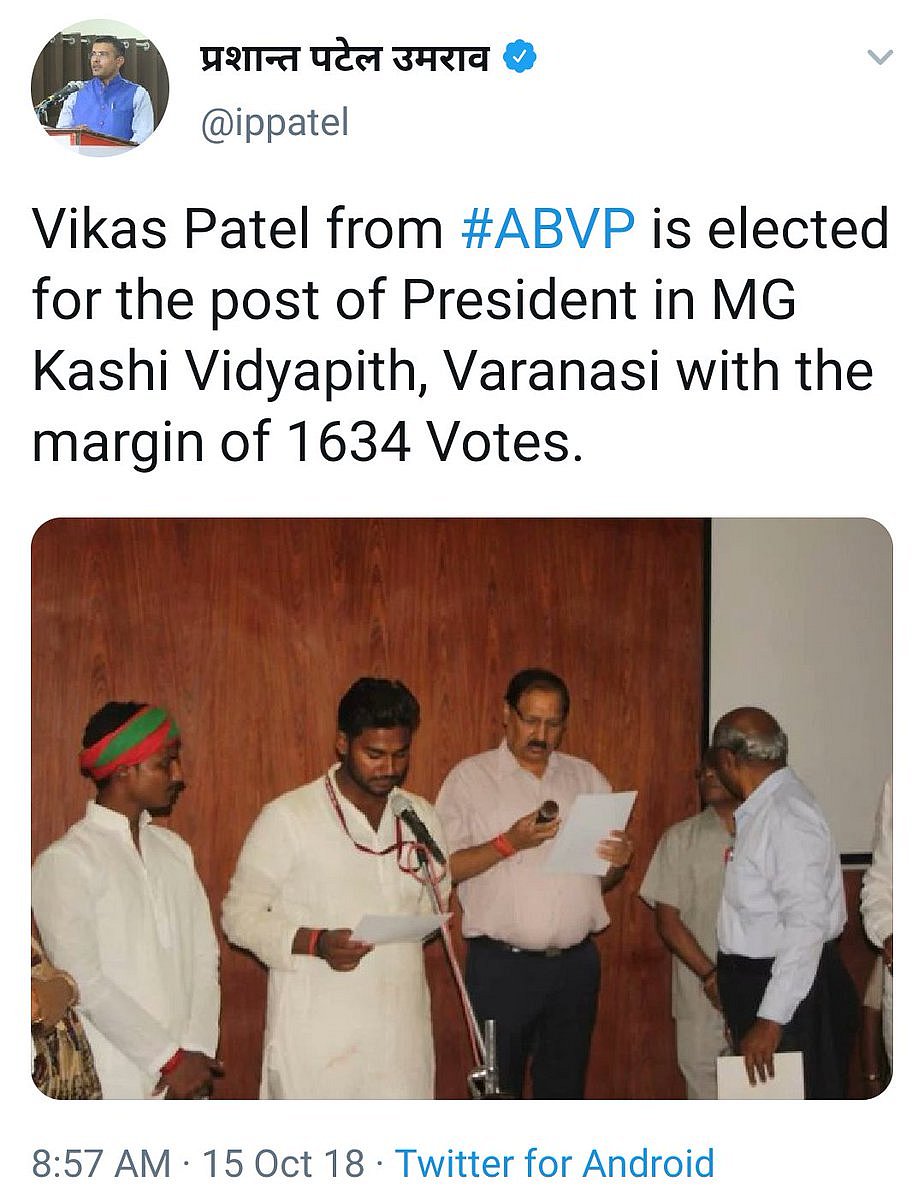
Task: Open the #ABVP hashtag link
Action: pos(548,229)
